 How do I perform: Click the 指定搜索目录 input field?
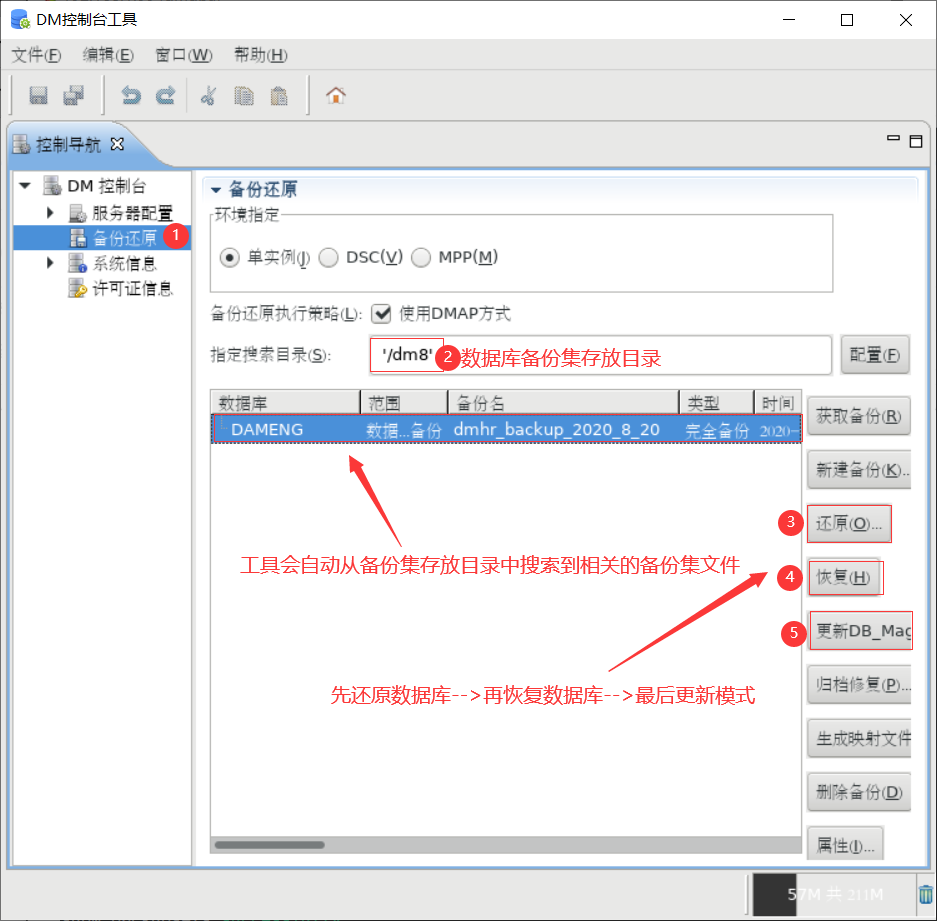tap(600, 355)
